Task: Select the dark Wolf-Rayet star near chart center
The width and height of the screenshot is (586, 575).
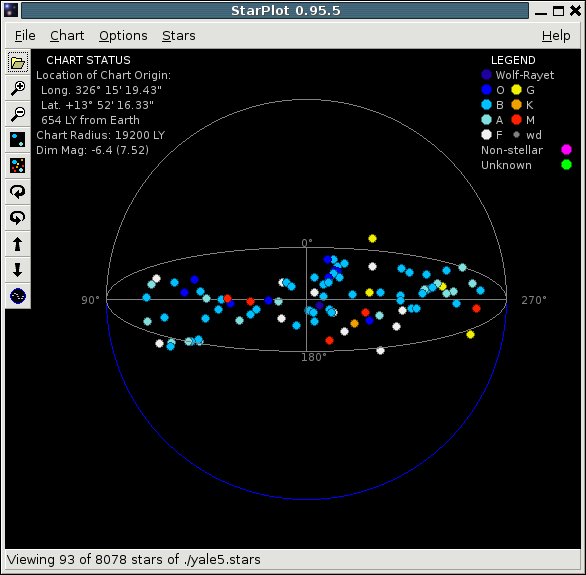Action: (319, 306)
